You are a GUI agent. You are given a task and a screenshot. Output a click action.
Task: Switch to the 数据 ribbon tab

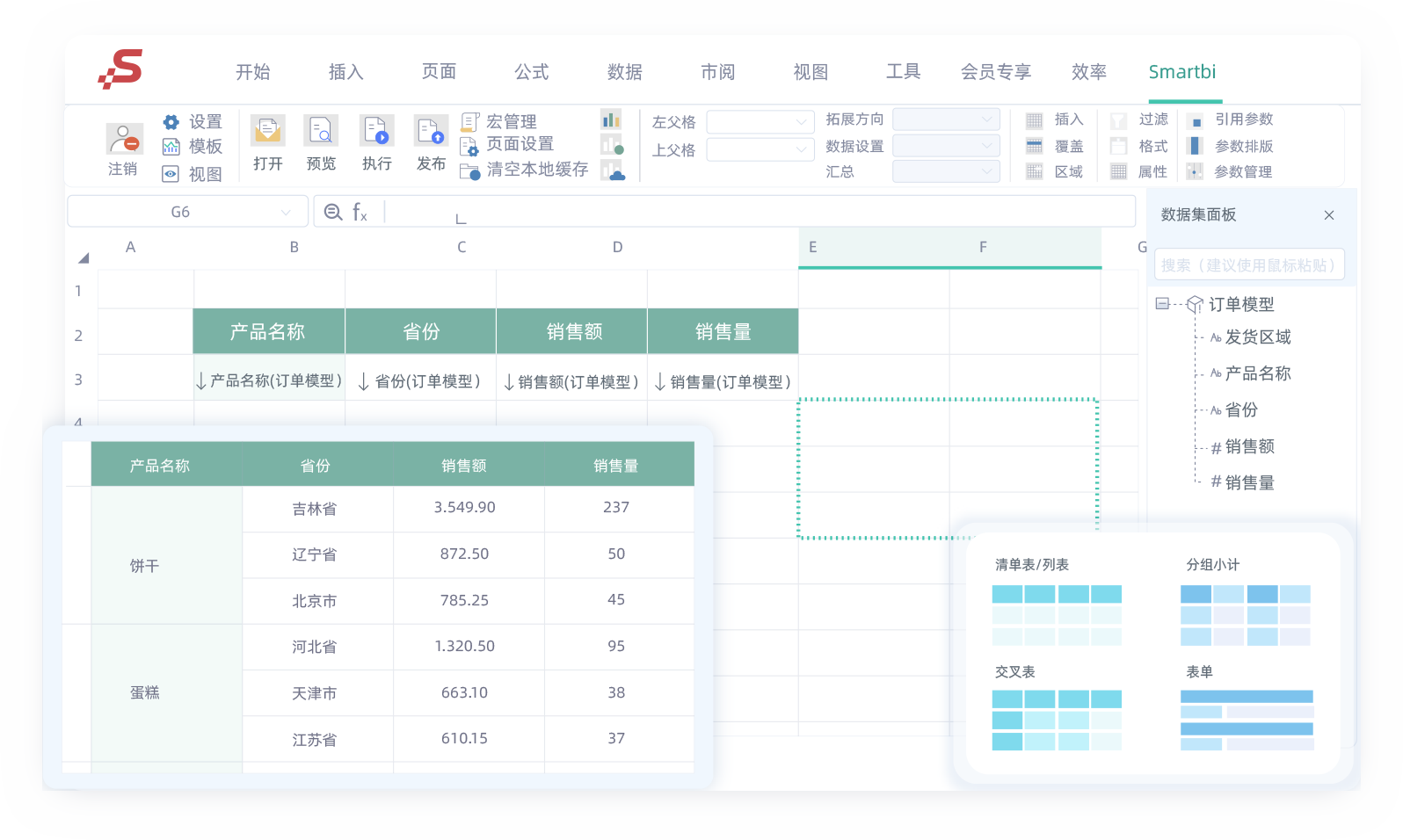[624, 72]
